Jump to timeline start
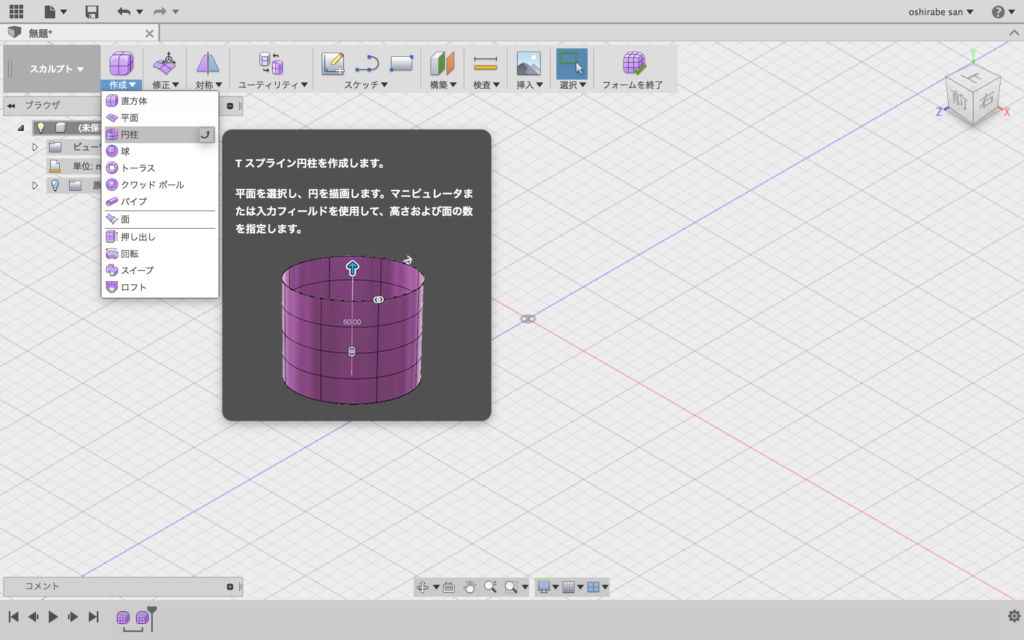The image size is (1024, 640). [13, 616]
